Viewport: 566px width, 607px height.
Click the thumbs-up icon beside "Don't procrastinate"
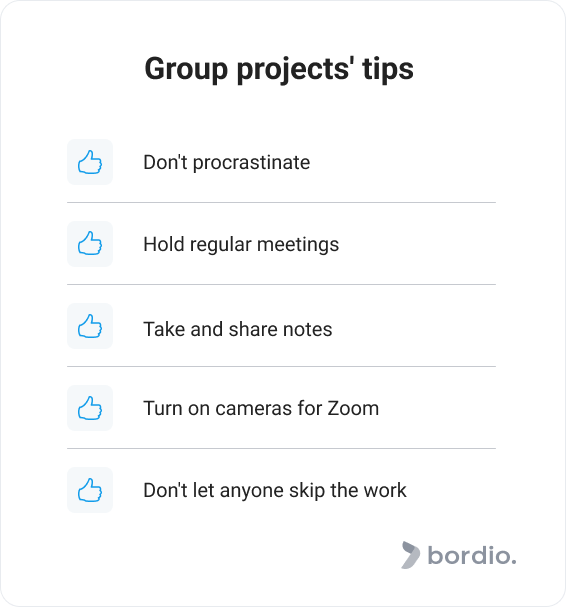click(90, 162)
